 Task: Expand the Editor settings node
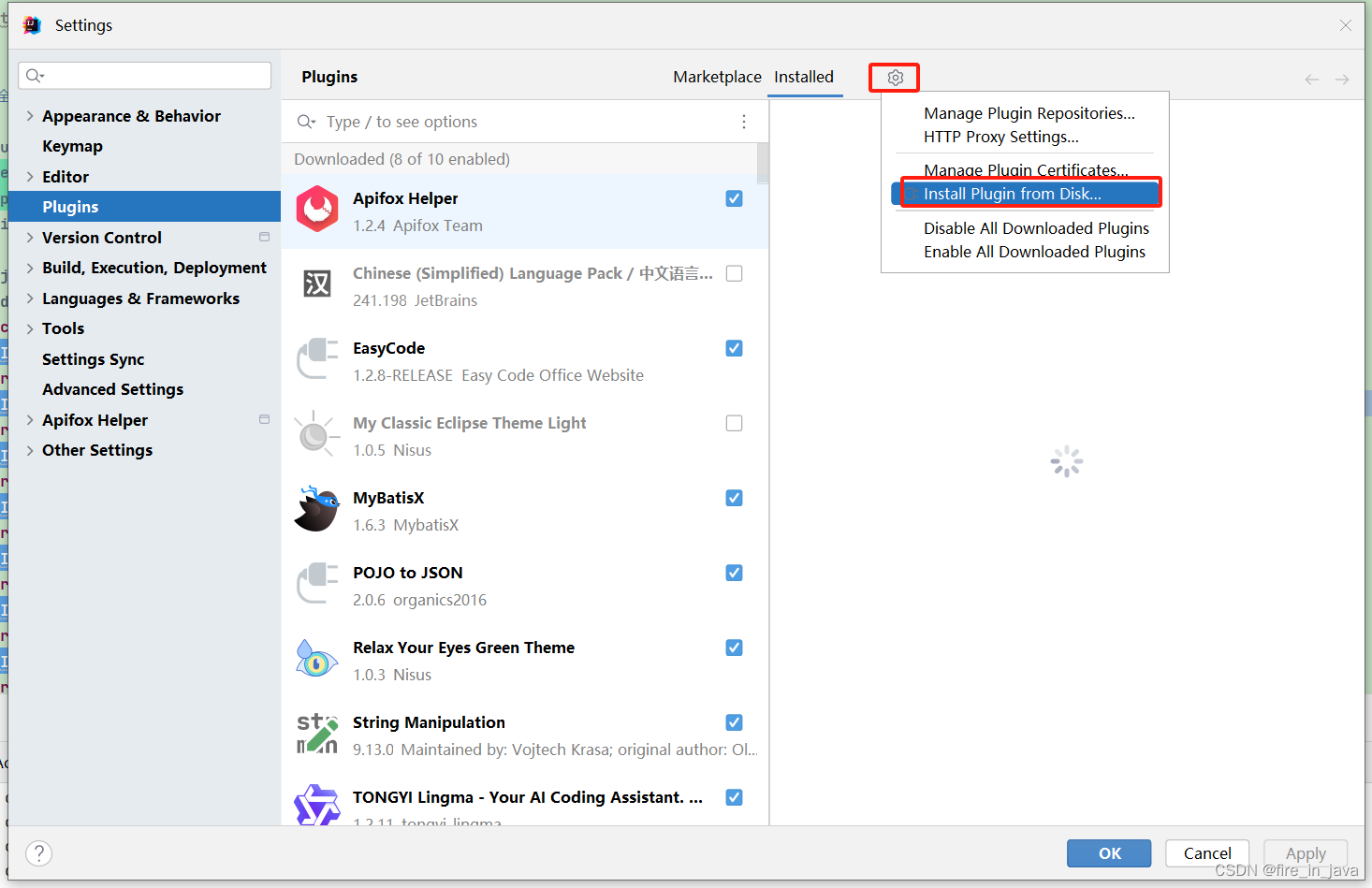tap(30, 177)
